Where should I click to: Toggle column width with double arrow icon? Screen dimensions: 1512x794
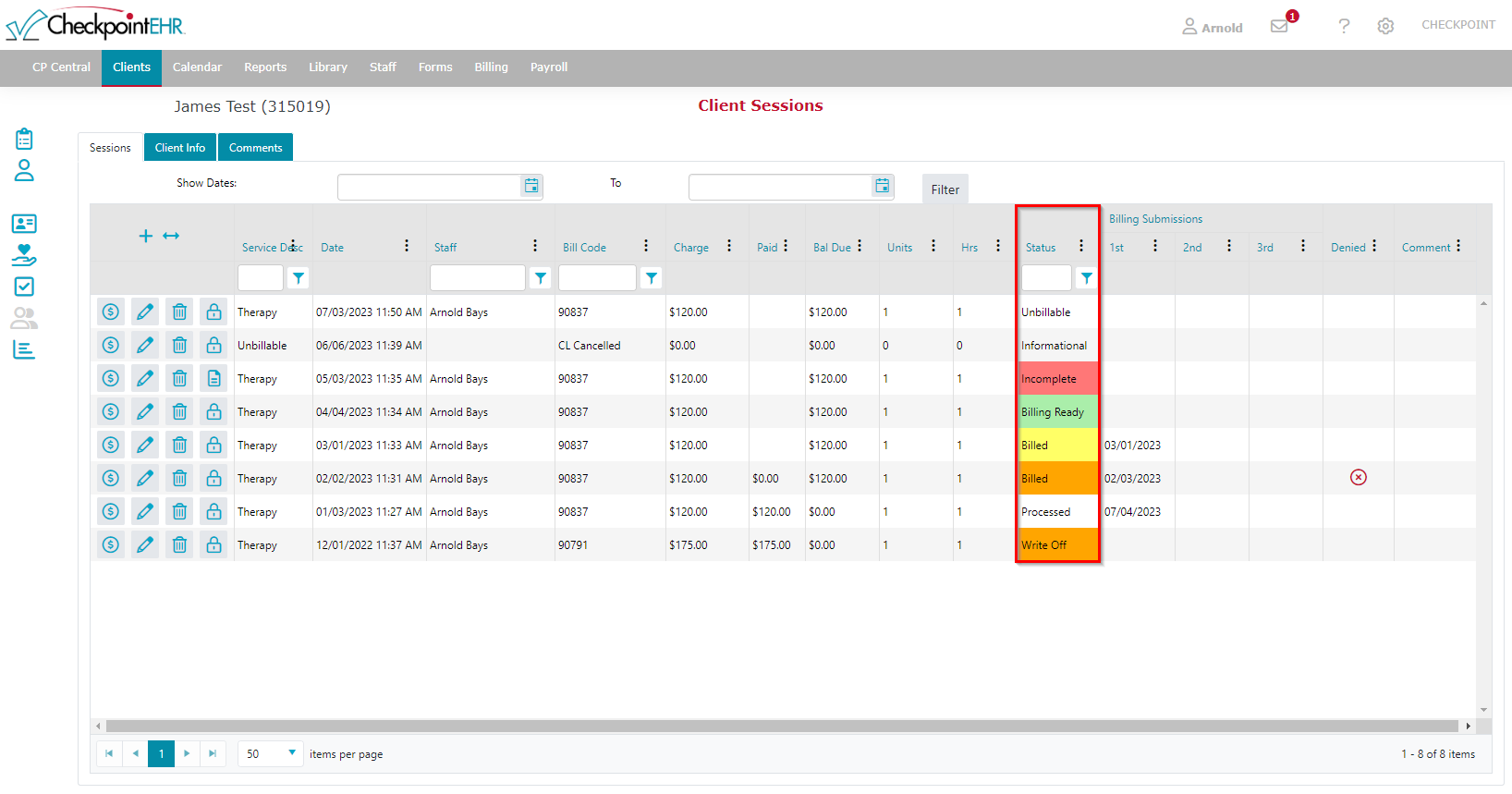pyautogui.click(x=171, y=236)
